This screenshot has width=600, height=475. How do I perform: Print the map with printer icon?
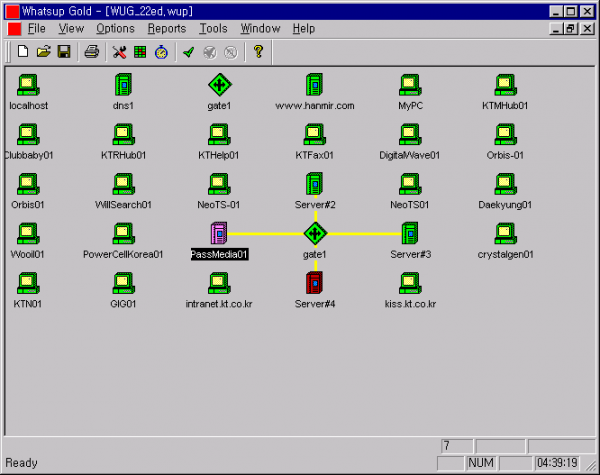[92, 52]
